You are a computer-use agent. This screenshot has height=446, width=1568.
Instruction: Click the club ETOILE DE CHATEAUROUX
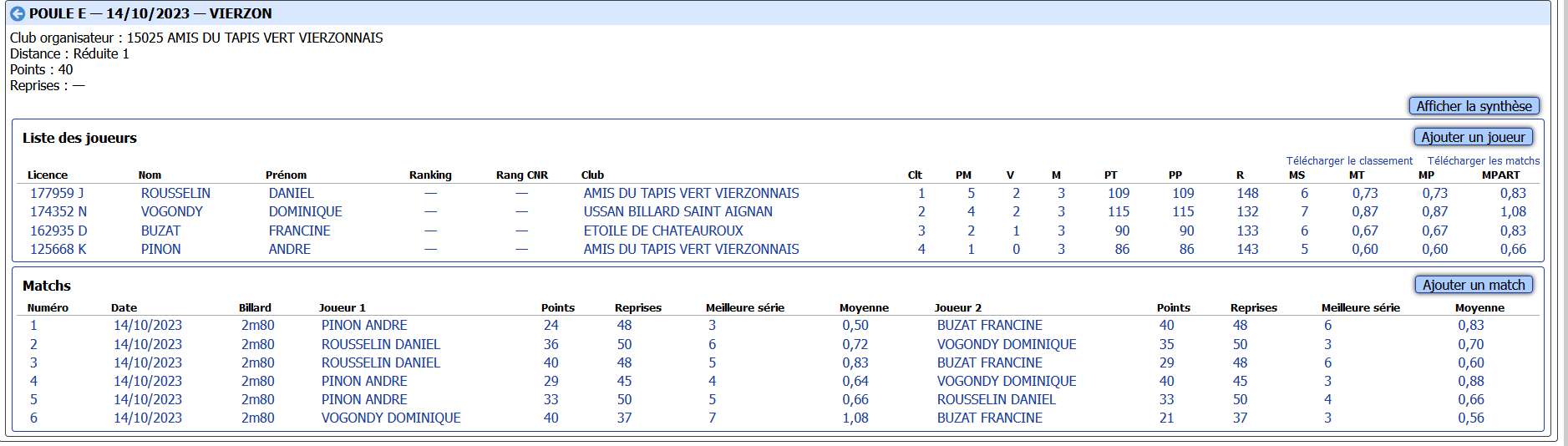click(x=663, y=231)
